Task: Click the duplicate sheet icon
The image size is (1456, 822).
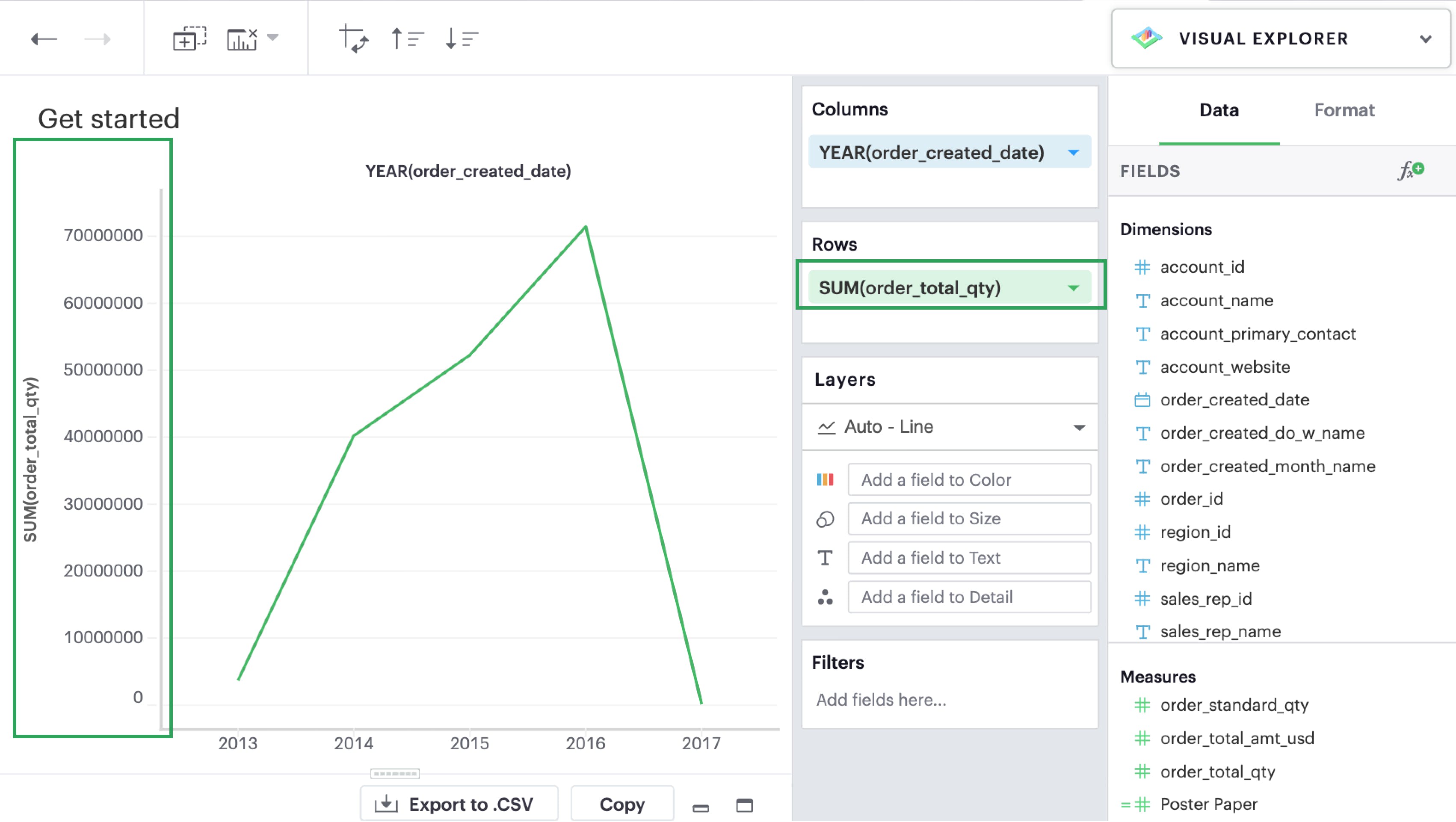Action: [x=189, y=39]
